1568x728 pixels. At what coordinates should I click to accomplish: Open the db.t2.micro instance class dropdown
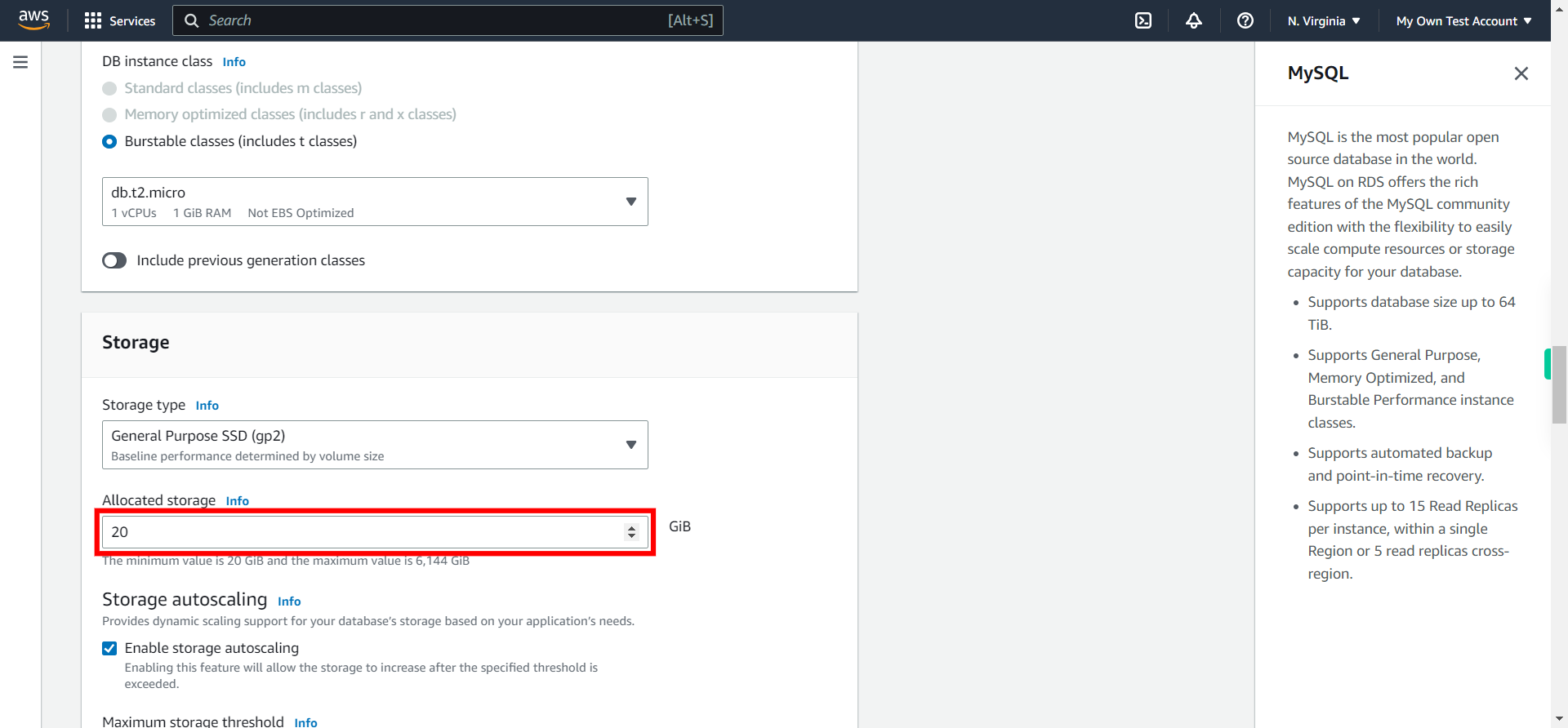[x=375, y=202]
